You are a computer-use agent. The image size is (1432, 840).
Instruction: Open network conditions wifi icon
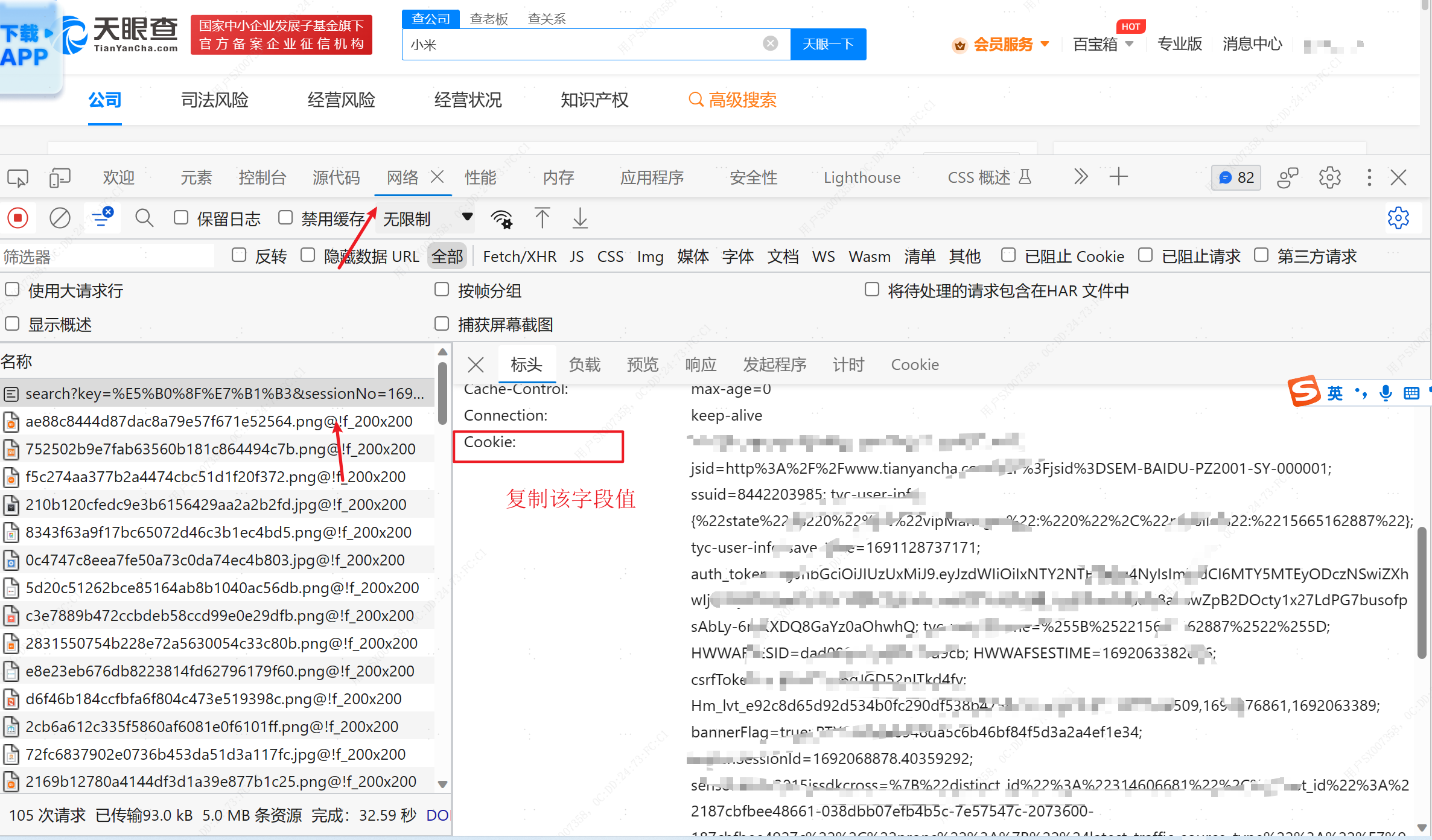pyautogui.click(x=501, y=218)
